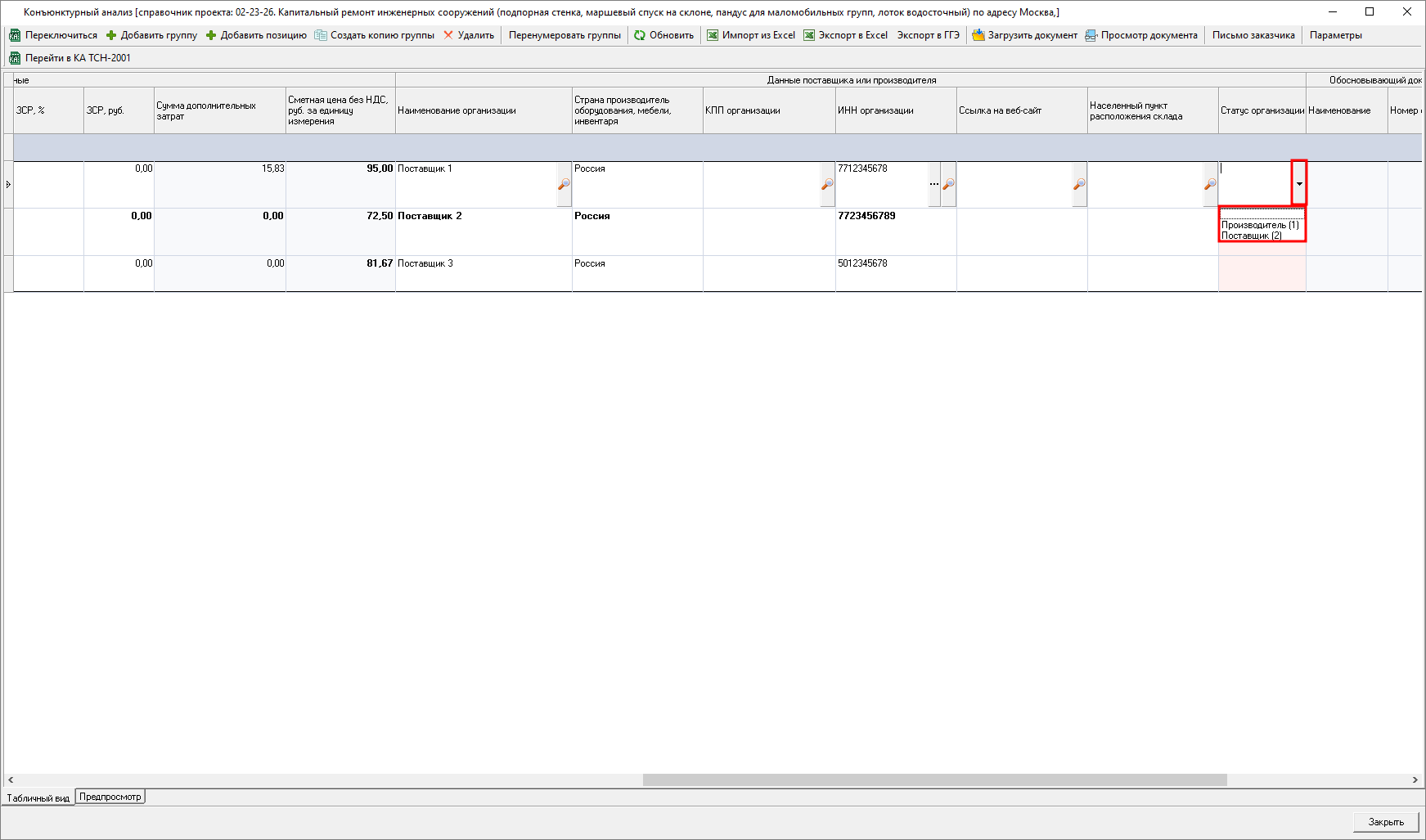The width and height of the screenshot is (1426, 840).
Task: Open Просмотр документа
Action: 1141,35
